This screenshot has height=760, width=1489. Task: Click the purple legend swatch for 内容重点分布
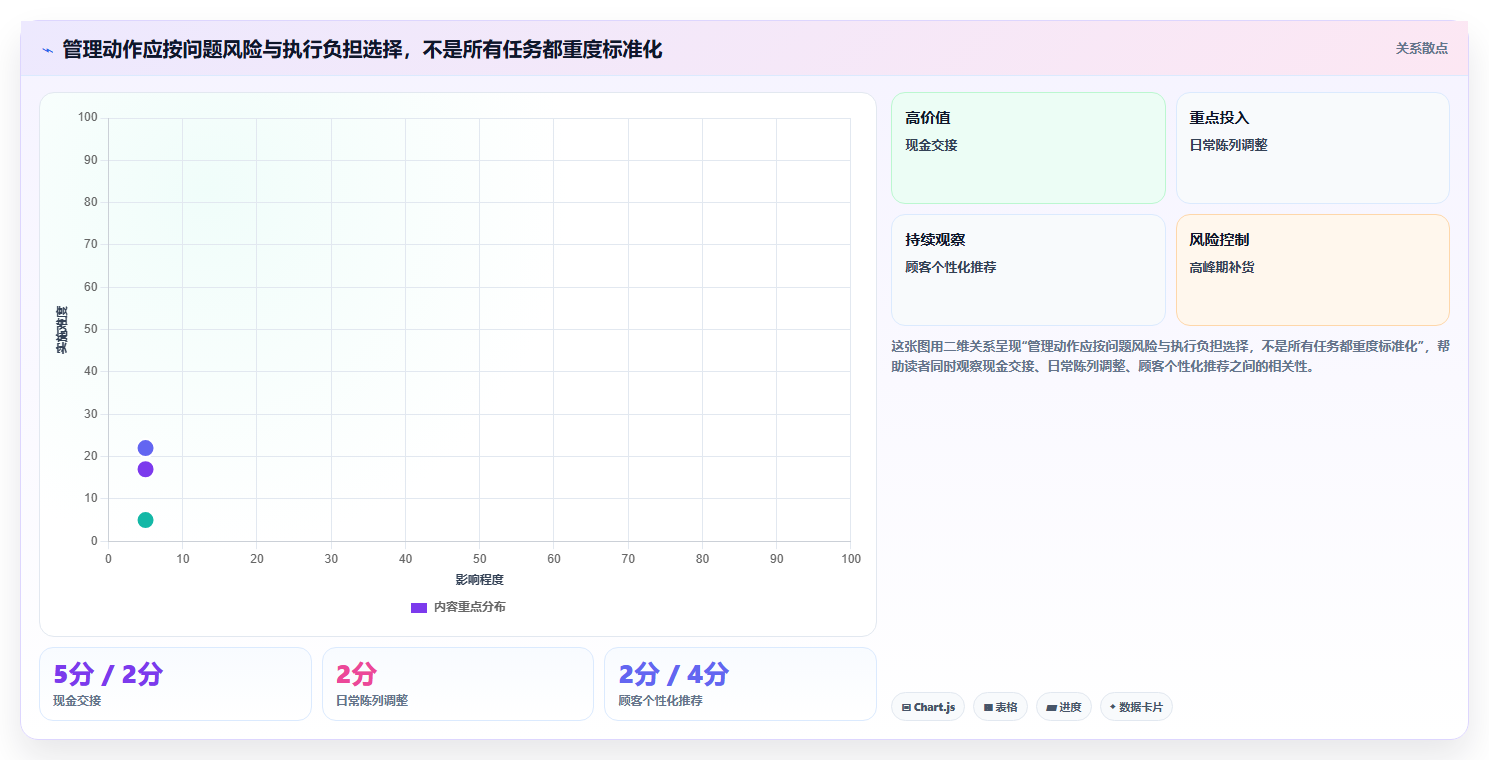tap(419, 608)
